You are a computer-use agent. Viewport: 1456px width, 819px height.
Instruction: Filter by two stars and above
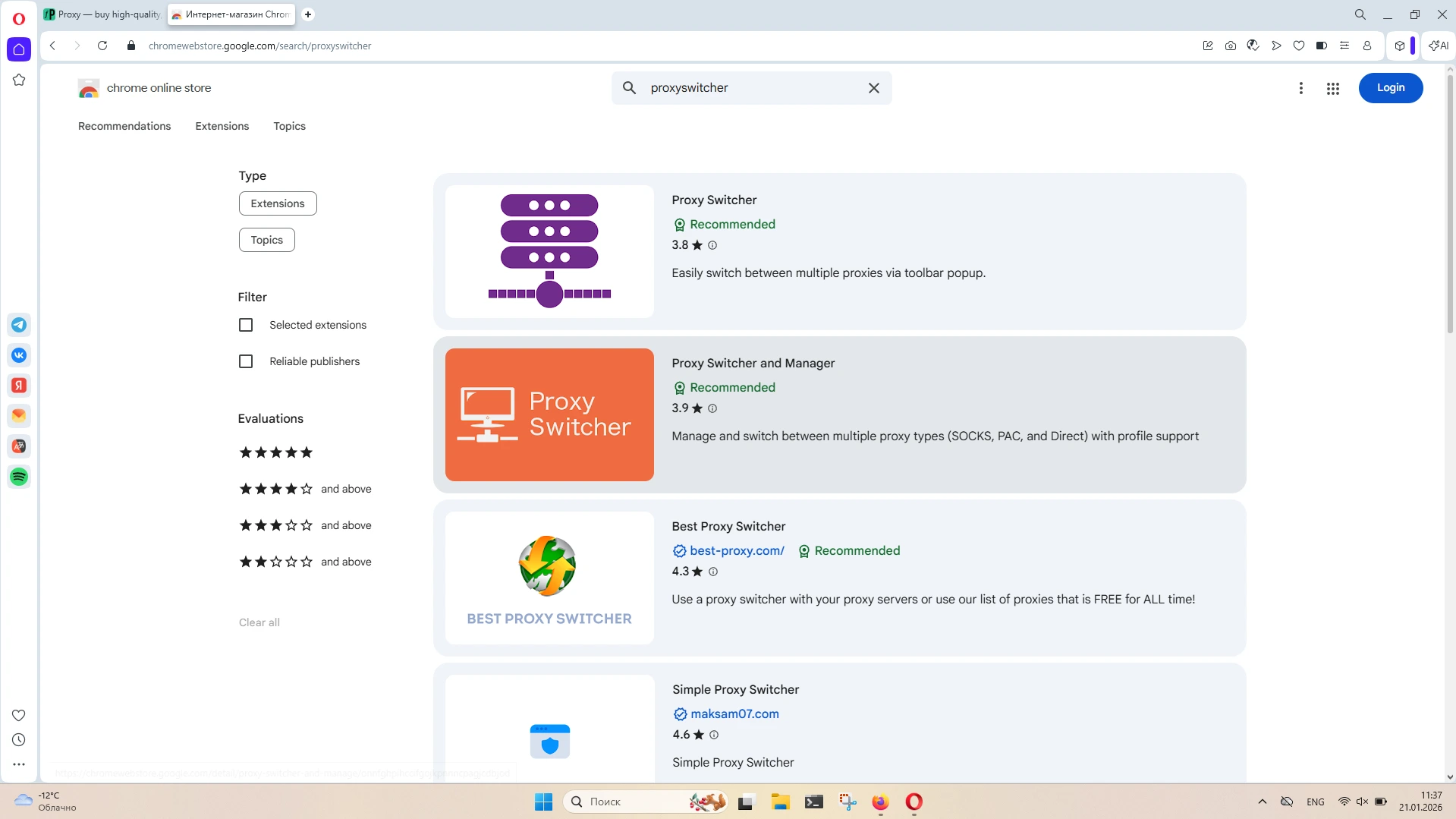click(x=305, y=562)
